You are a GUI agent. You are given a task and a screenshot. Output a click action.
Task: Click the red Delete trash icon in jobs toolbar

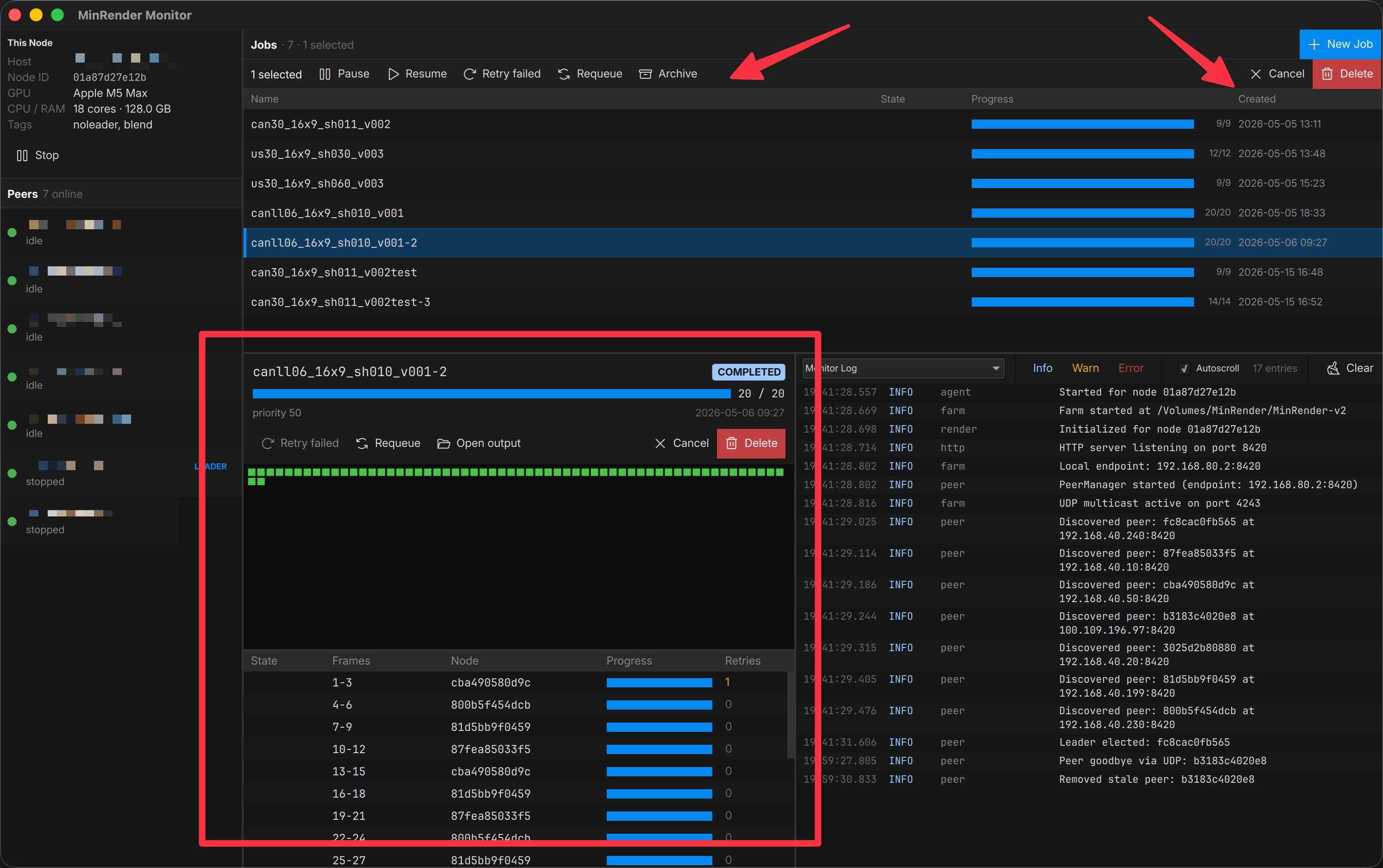pyautogui.click(x=1327, y=74)
